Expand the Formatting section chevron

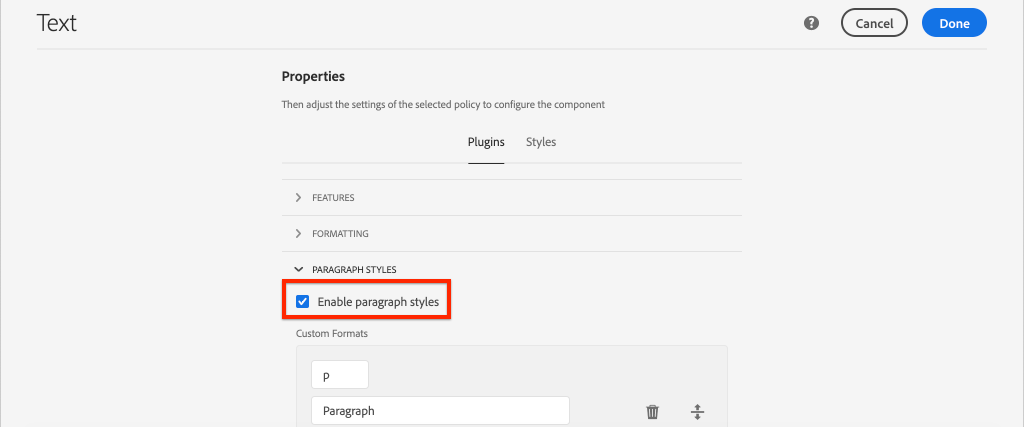coord(298,234)
